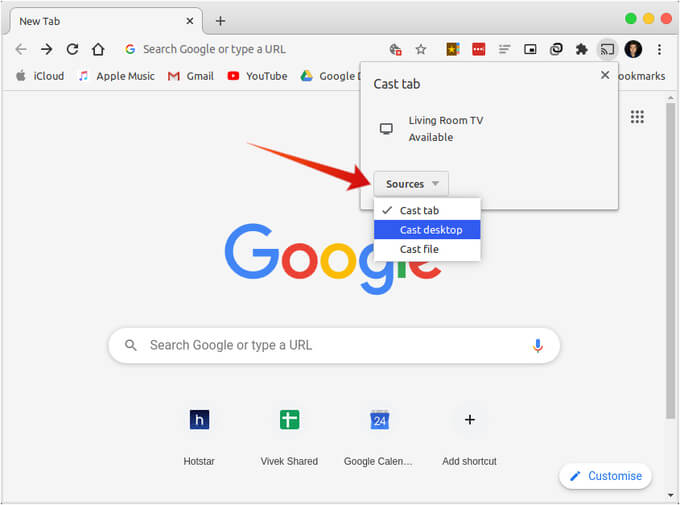This screenshot has width=680, height=505.
Task: Reload the current page
Action: (72, 49)
